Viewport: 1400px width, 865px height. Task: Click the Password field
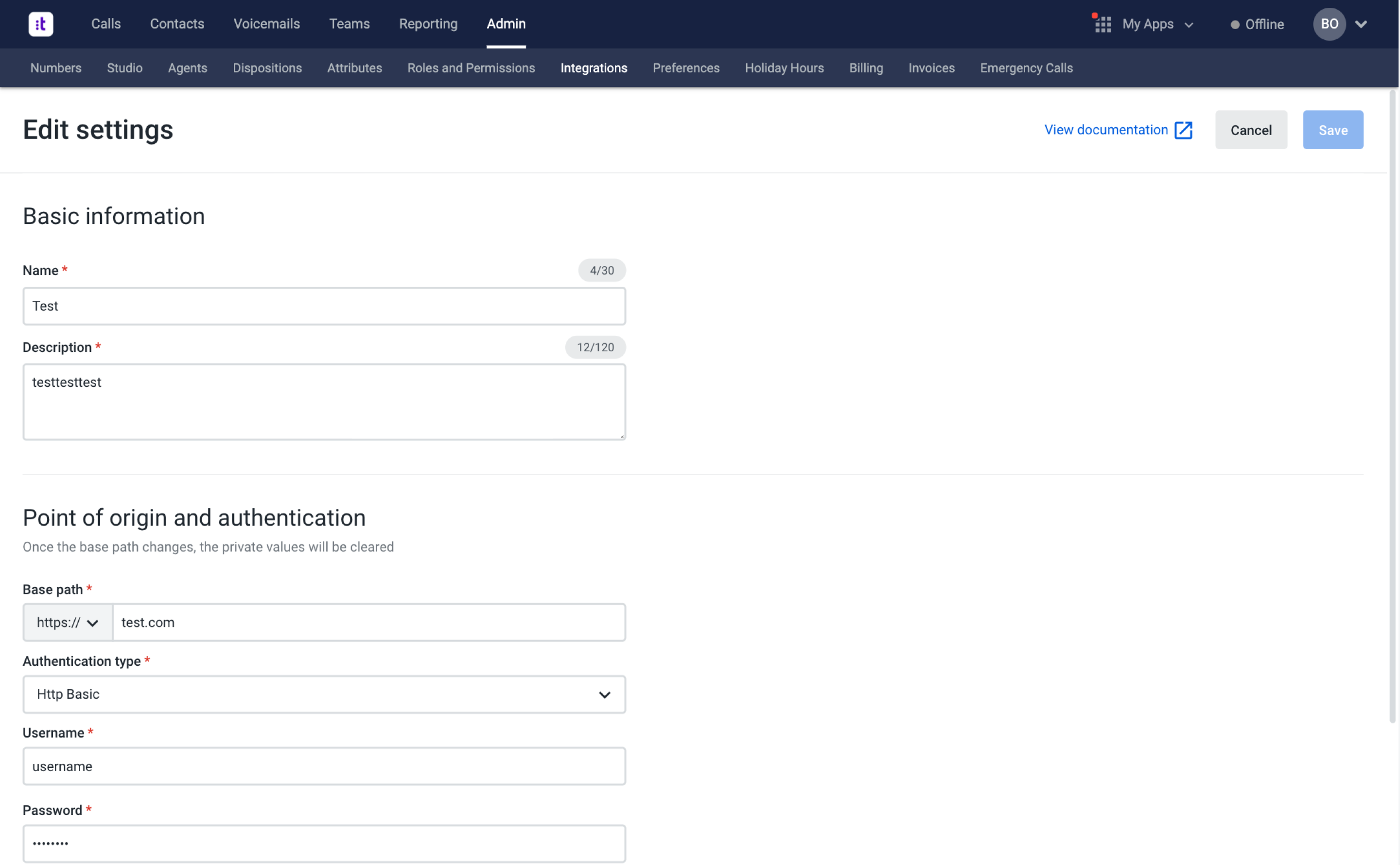[x=324, y=843]
